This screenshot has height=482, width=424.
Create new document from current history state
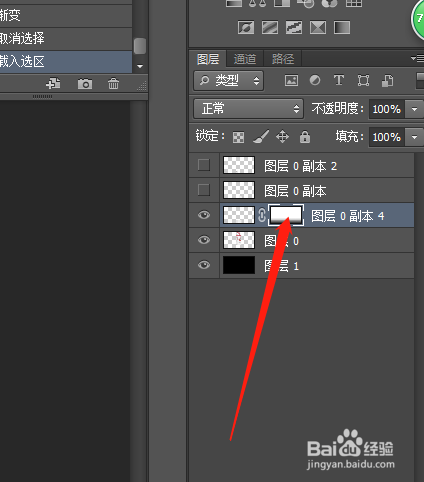[53, 83]
